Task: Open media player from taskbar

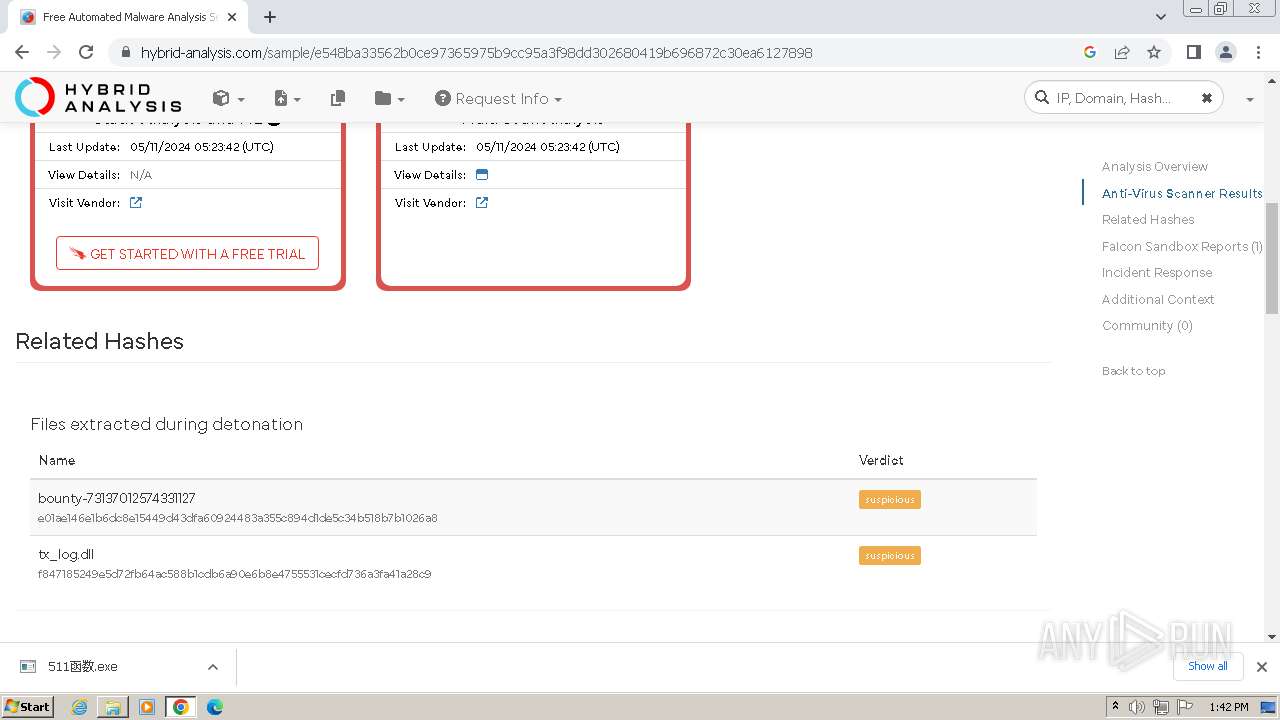Action: click(147, 707)
